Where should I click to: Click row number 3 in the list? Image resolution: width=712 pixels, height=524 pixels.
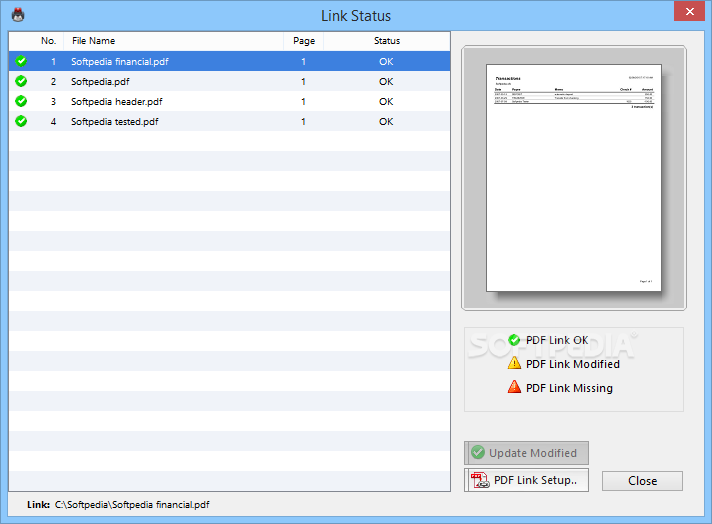(54, 102)
